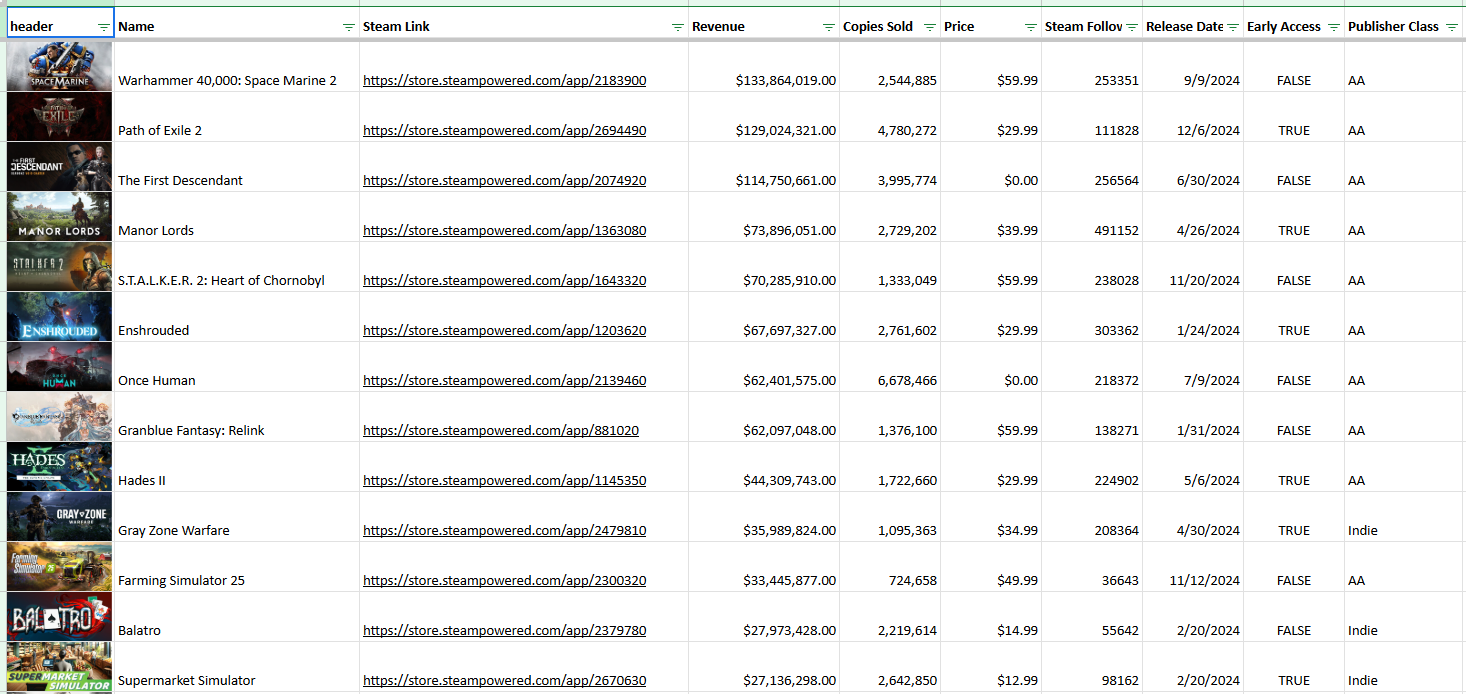
Task: Open the Publisher Class column filter dropdown
Action: click(x=1452, y=27)
